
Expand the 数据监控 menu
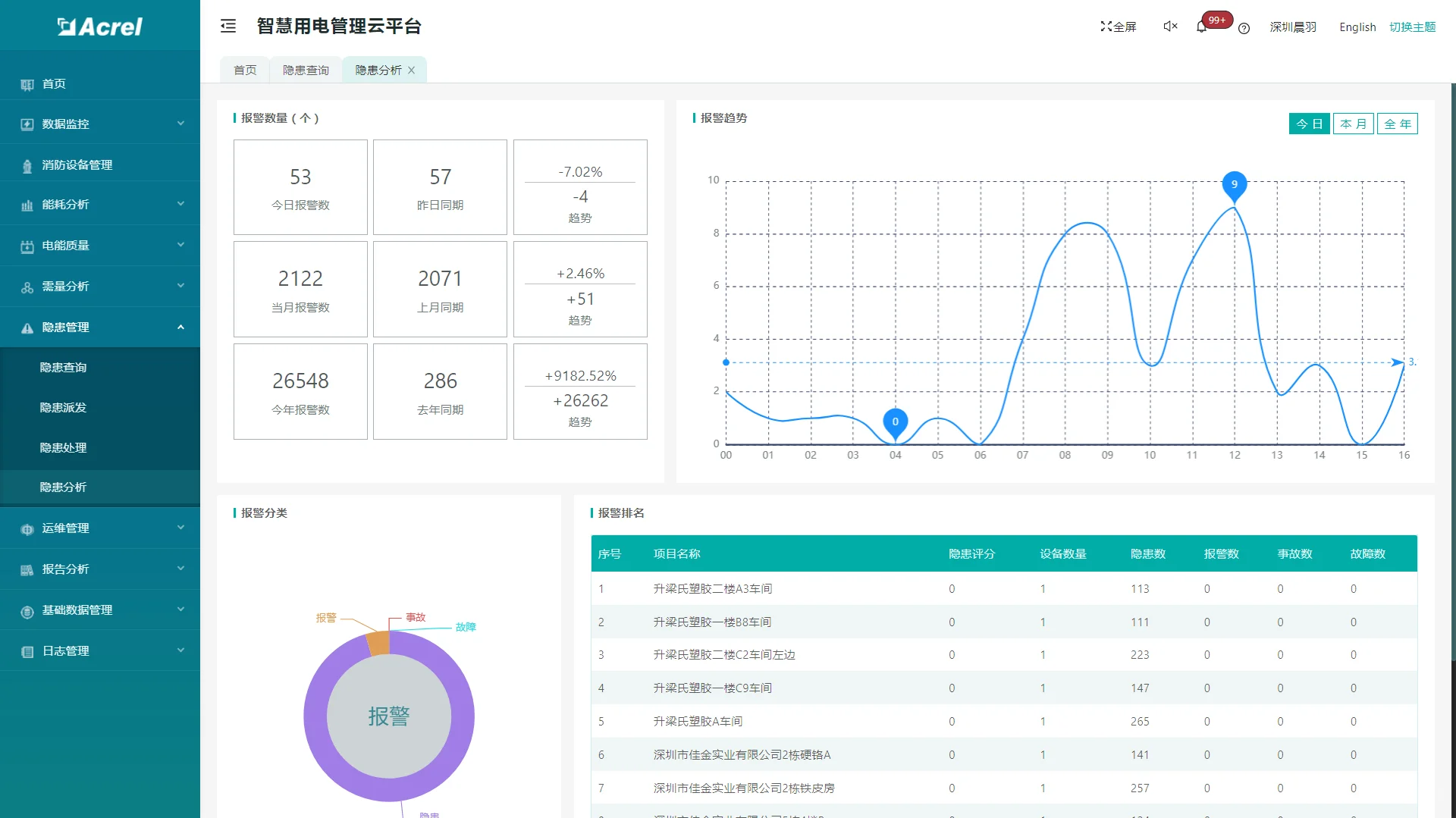point(69,123)
